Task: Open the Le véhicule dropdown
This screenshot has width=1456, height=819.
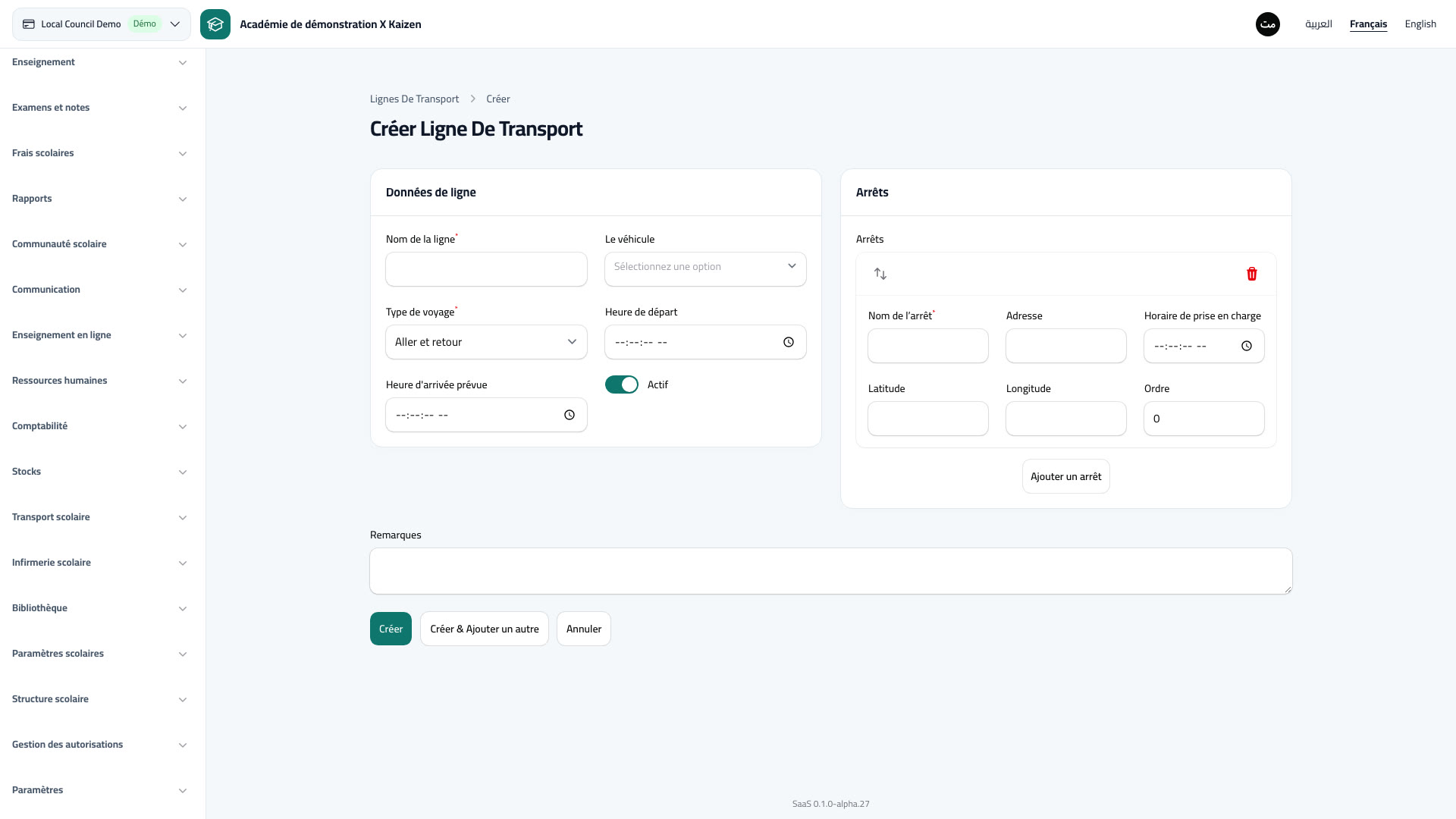Action: (705, 269)
